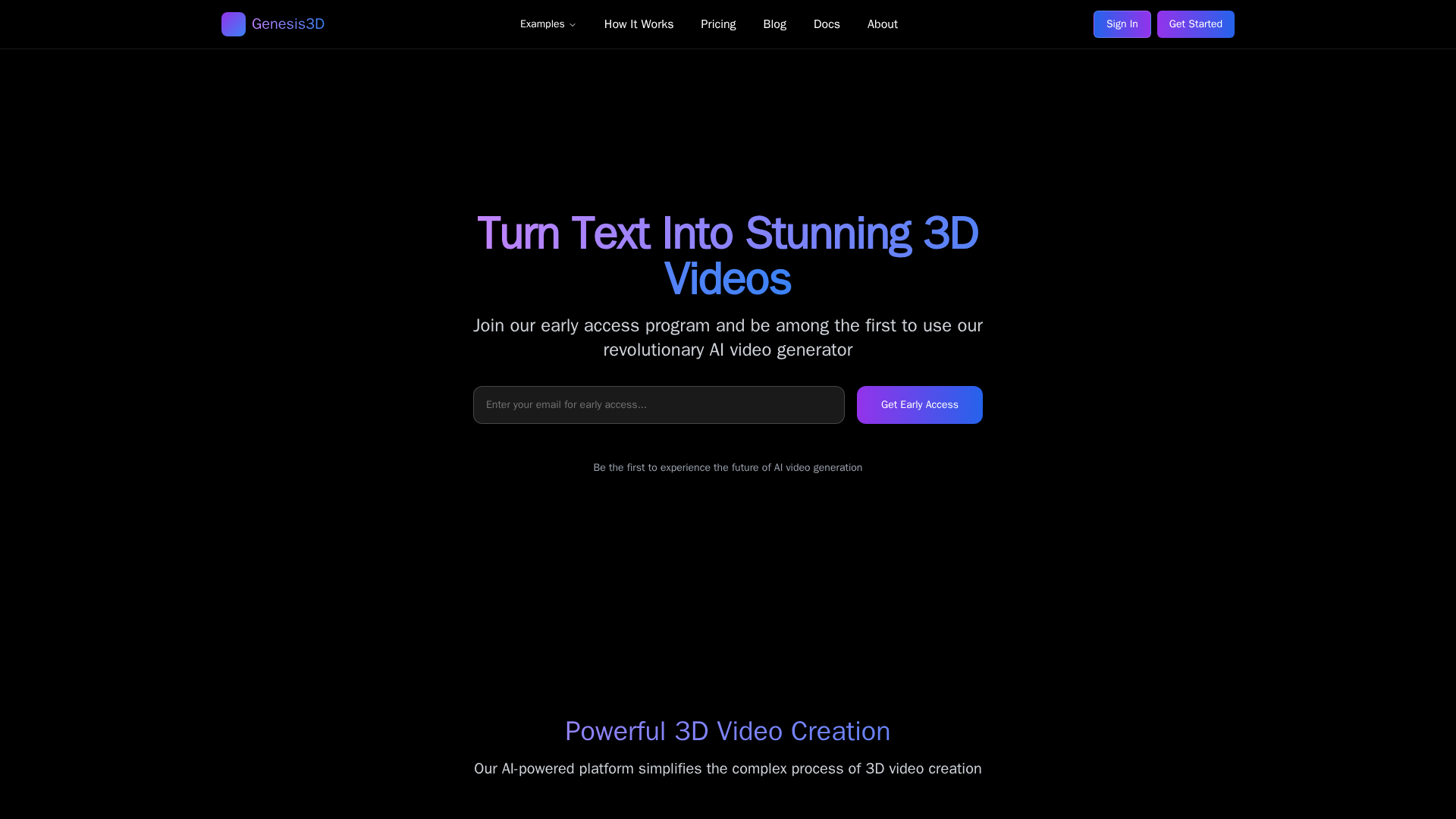Image resolution: width=1456 pixels, height=819 pixels.
Task: Select About in the top navigation
Action: pos(882,24)
